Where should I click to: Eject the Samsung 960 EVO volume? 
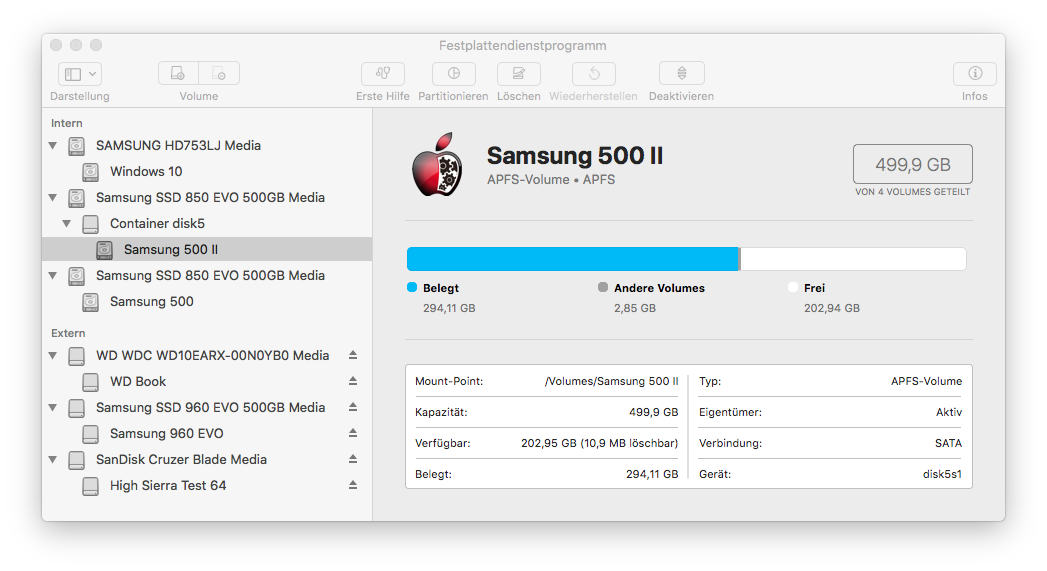[353, 433]
